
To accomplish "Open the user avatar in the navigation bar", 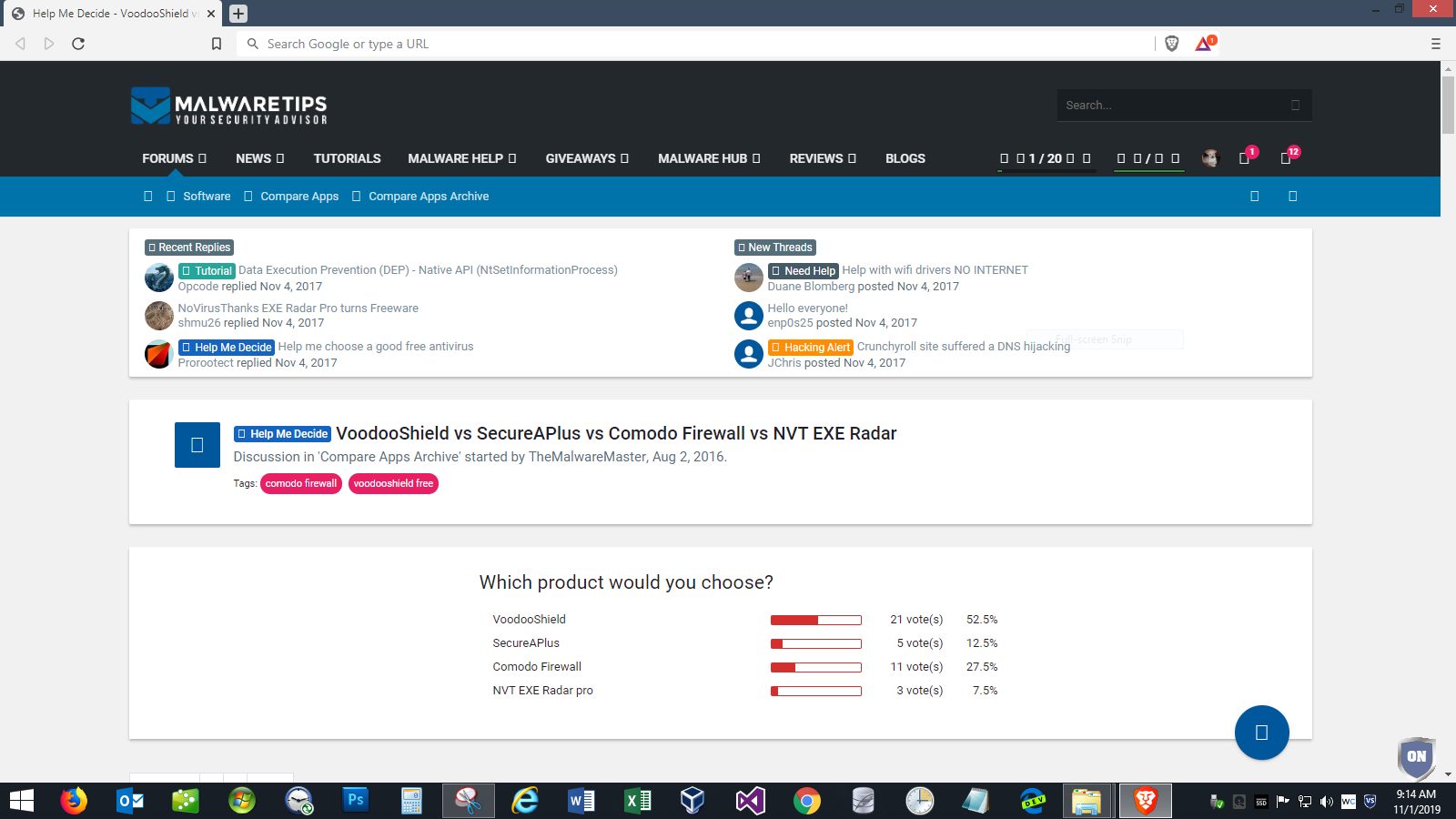I will [1210, 158].
